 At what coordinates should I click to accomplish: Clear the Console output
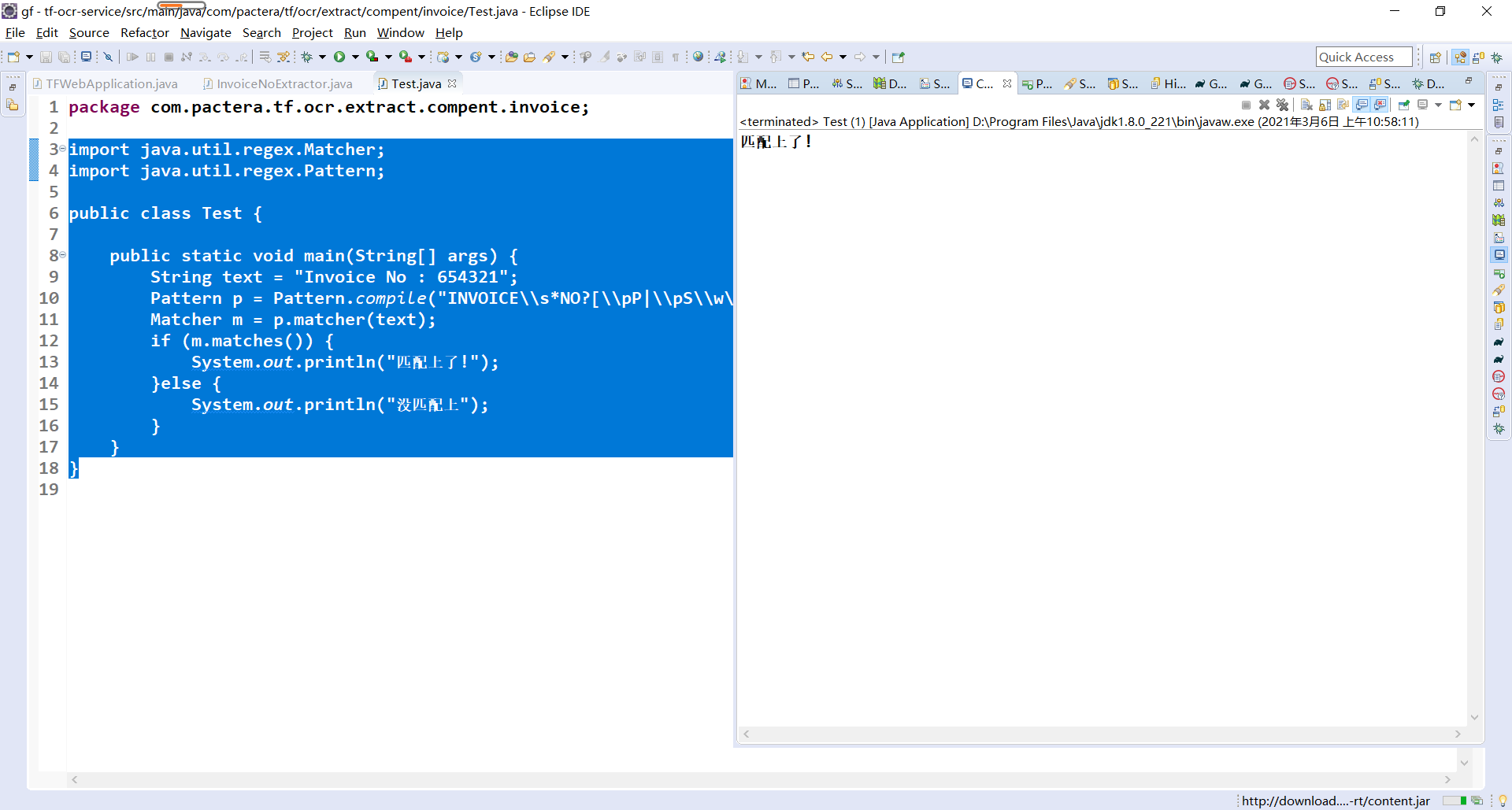(1306, 104)
